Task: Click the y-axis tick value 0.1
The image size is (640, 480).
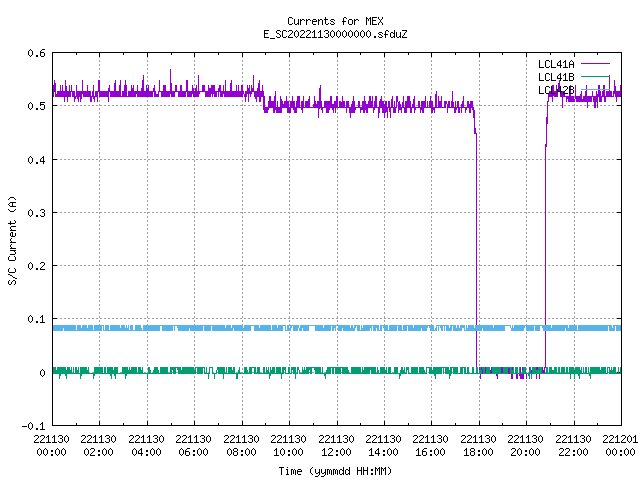Action: (36, 319)
